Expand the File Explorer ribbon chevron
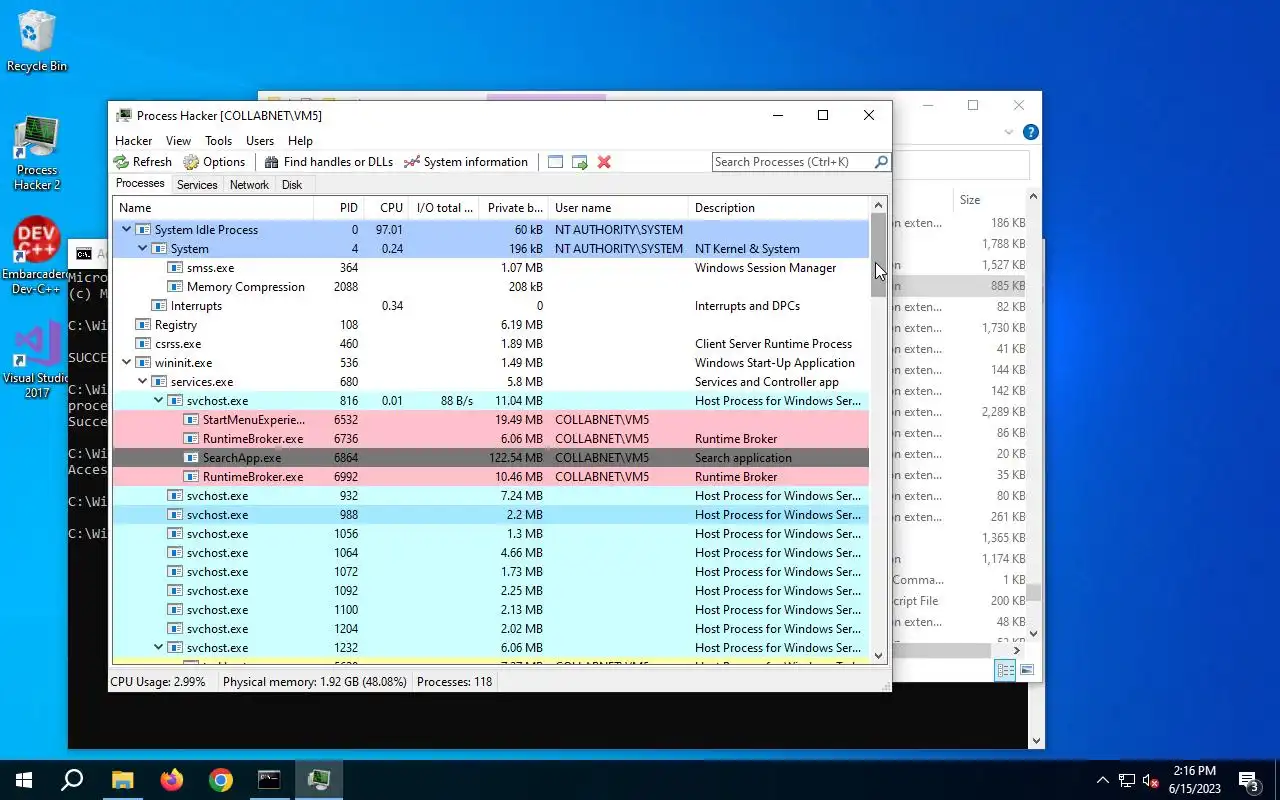 (x=1009, y=132)
